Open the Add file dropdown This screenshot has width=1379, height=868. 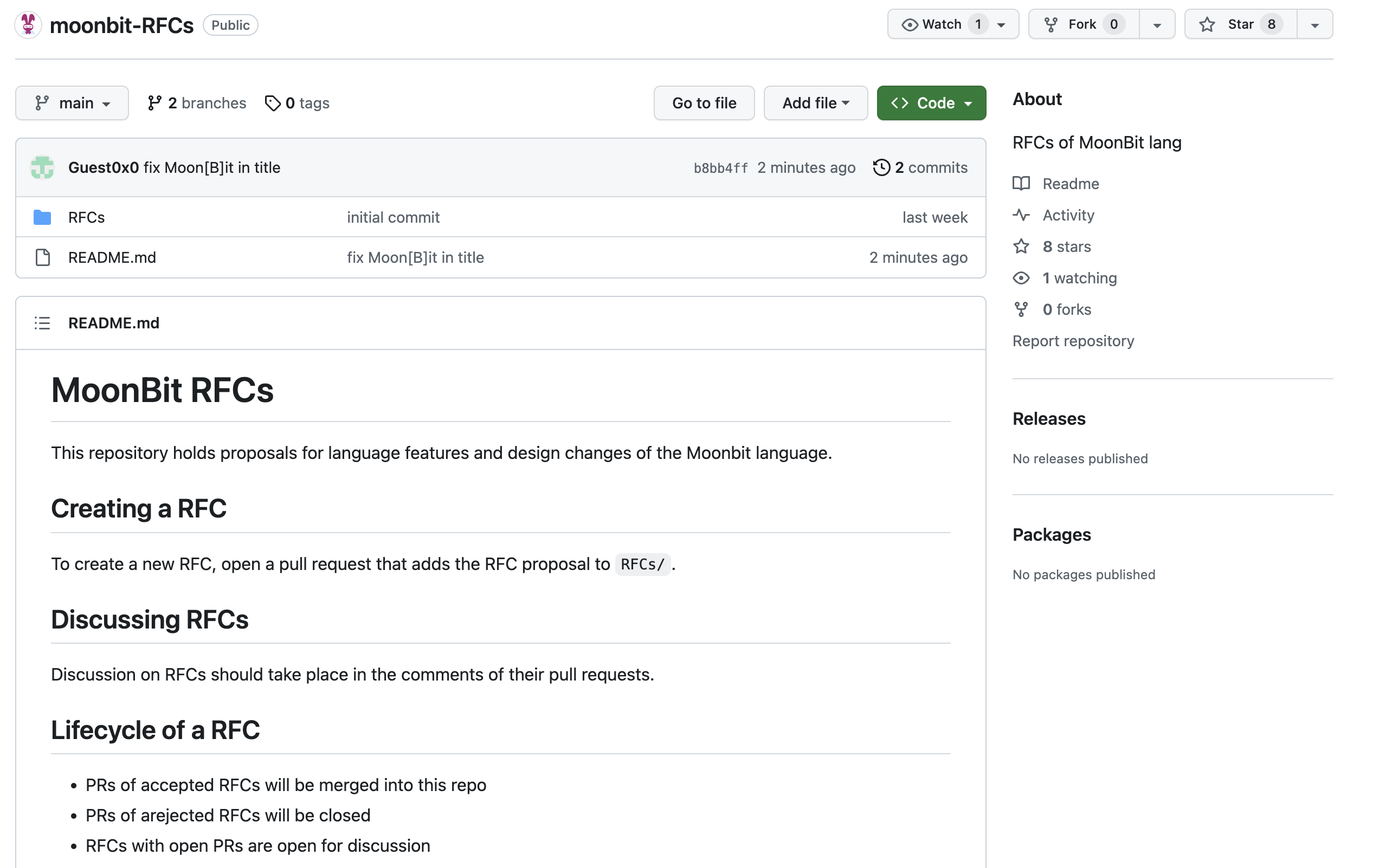[x=815, y=103]
